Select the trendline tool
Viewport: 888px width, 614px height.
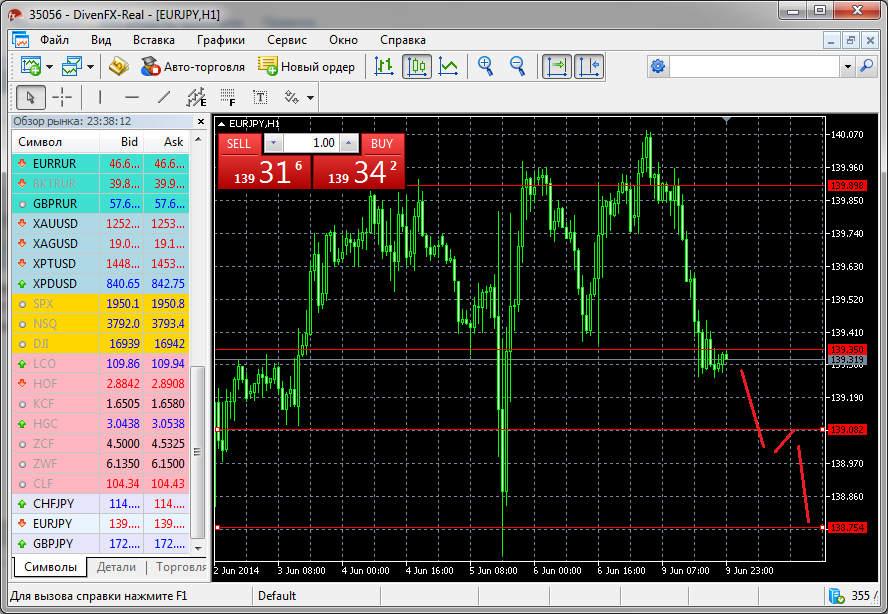pos(164,97)
